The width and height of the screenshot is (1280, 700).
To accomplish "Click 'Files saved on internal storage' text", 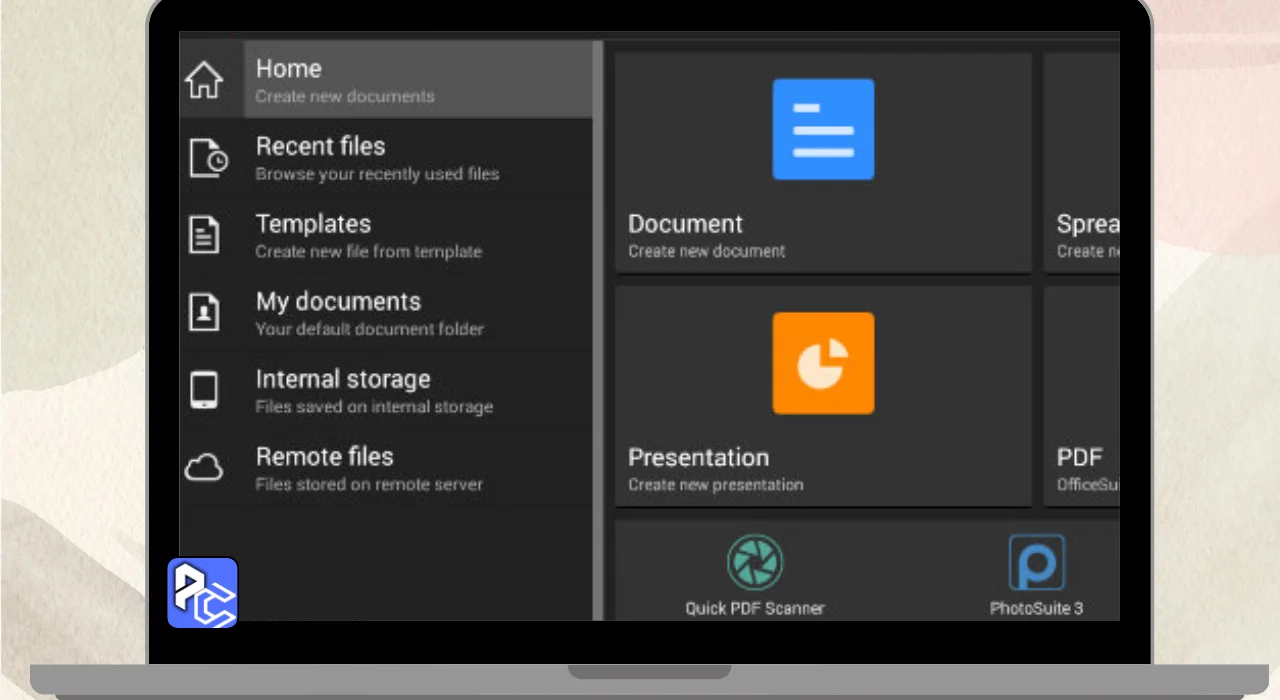I will (374, 407).
